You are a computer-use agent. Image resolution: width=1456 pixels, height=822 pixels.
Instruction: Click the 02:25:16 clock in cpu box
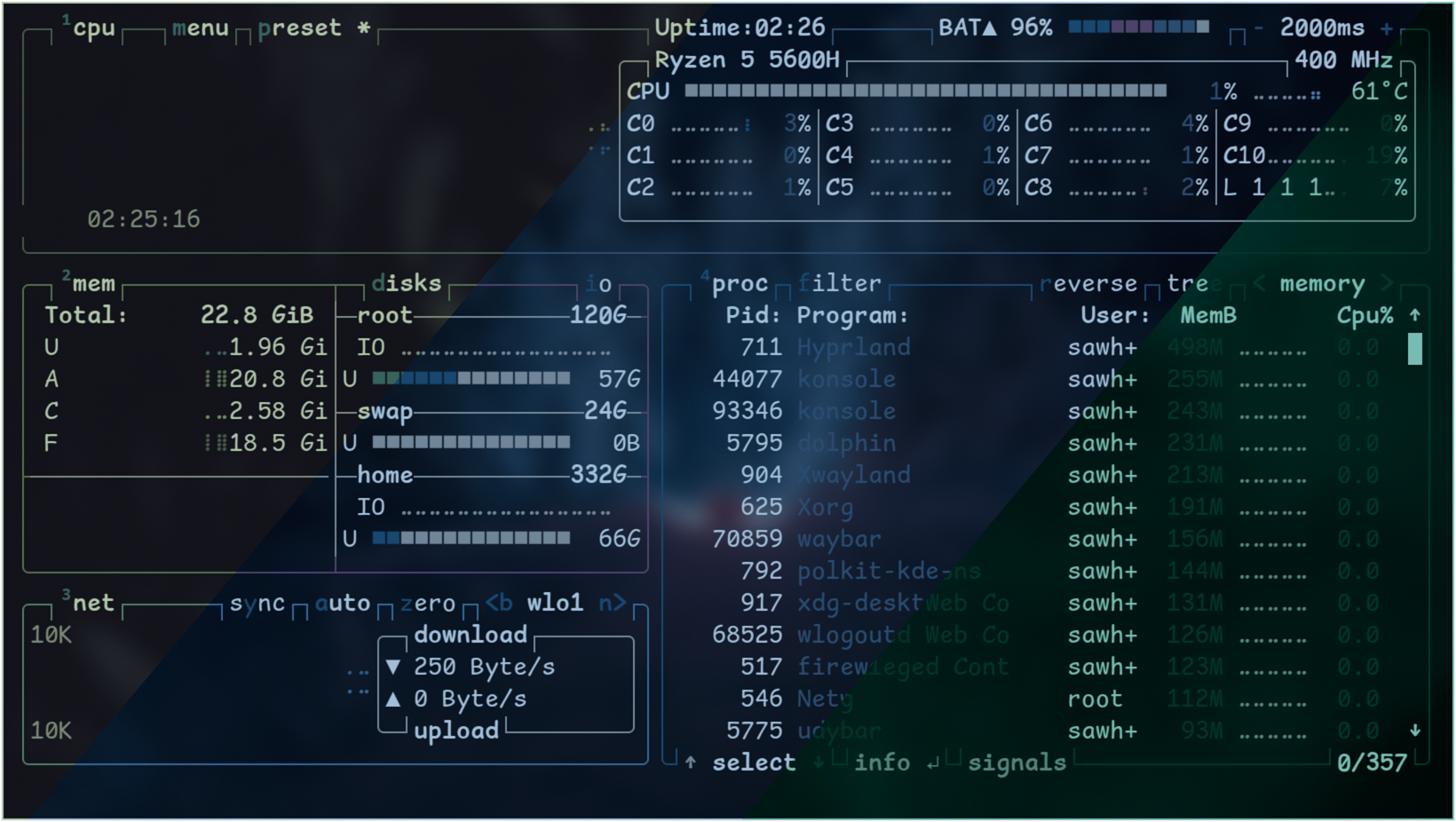pyautogui.click(x=143, y=219)
